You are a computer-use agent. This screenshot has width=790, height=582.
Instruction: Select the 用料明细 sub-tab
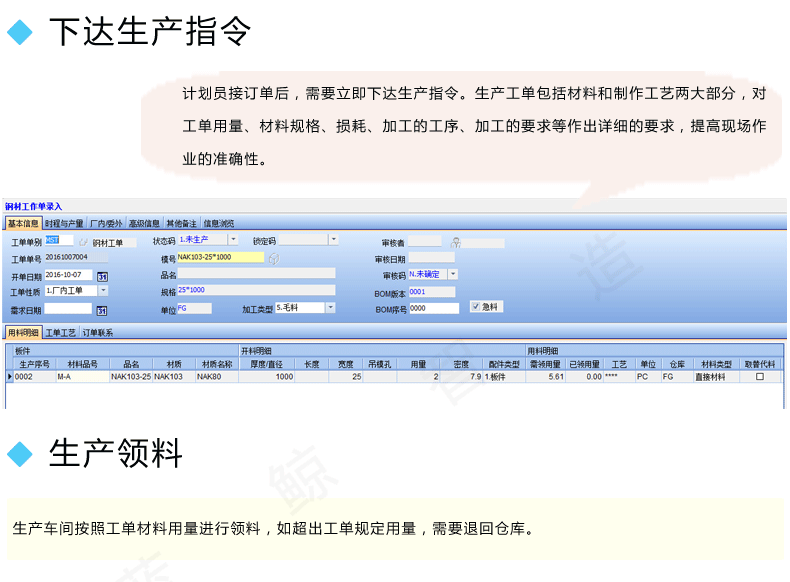click(x=23, y=333)
